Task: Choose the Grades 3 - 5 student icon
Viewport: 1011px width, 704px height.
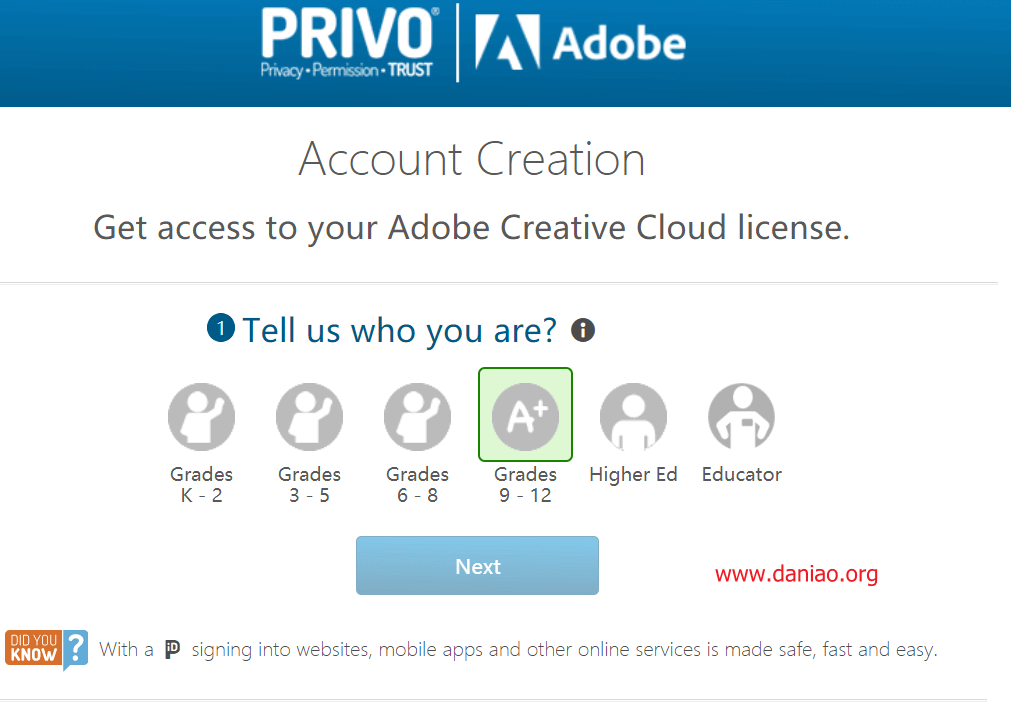Action: 309,416
